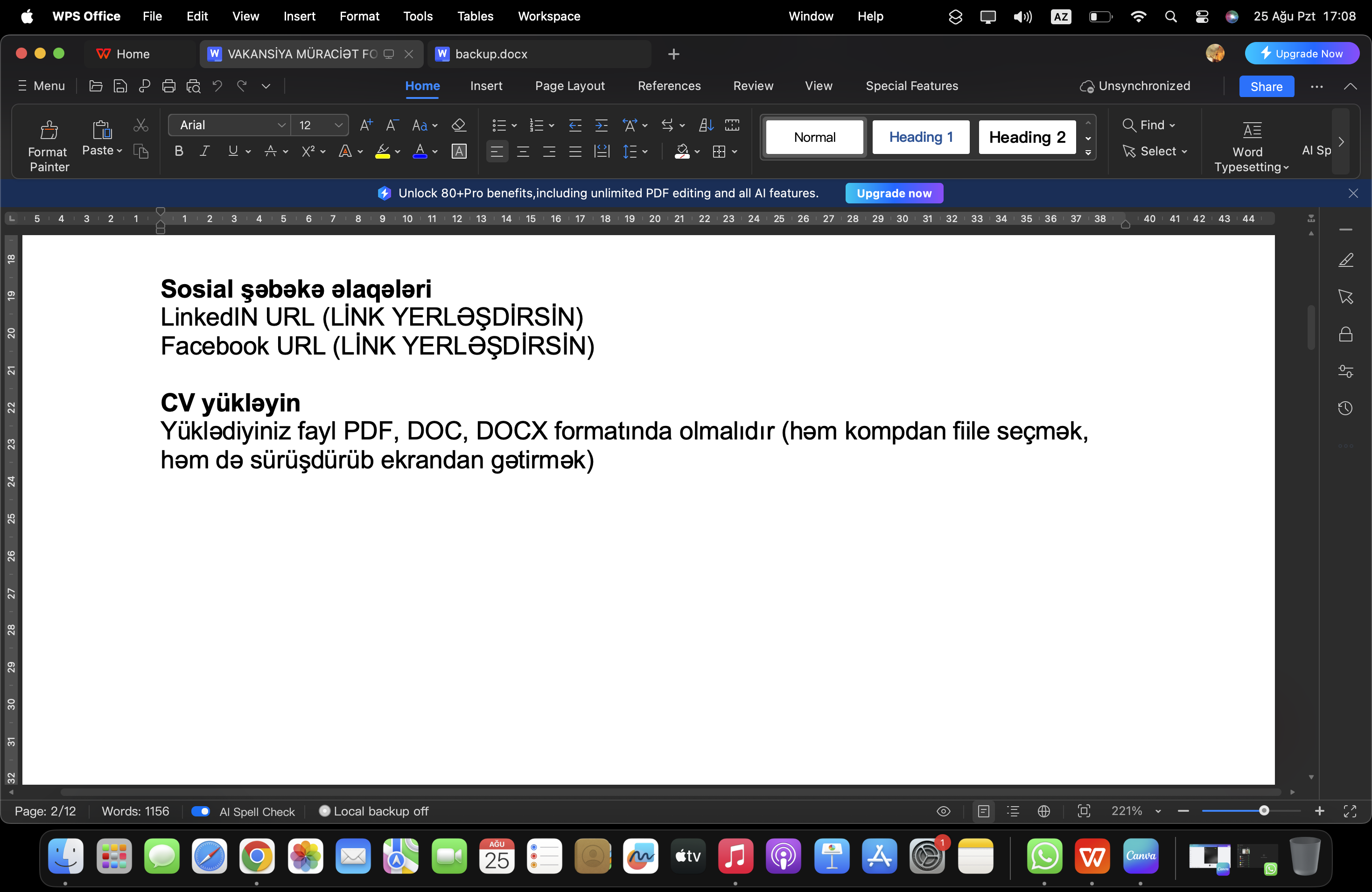Toggle the AI Spell Check switch
The image size is (1372, 892).
(x=201, y=811)
